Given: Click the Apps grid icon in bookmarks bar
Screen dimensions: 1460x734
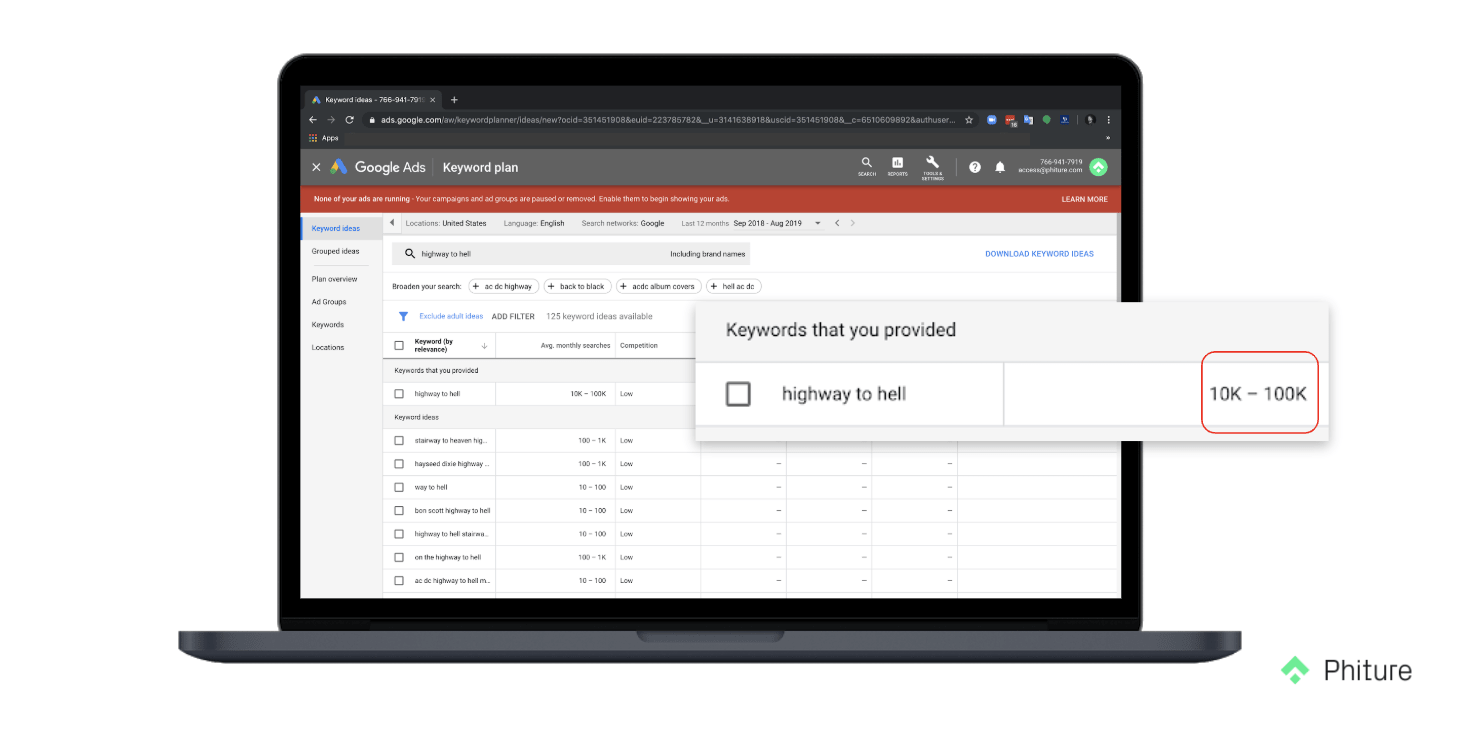Looking at the screenshot, I should tap(313, 138).
